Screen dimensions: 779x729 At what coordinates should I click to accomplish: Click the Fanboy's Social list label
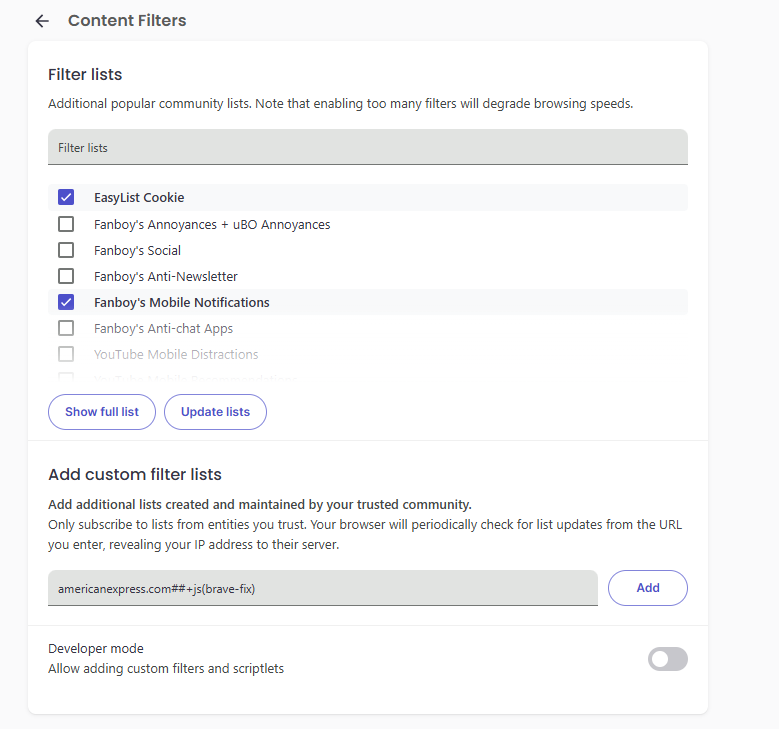click(x=137, y=250)
